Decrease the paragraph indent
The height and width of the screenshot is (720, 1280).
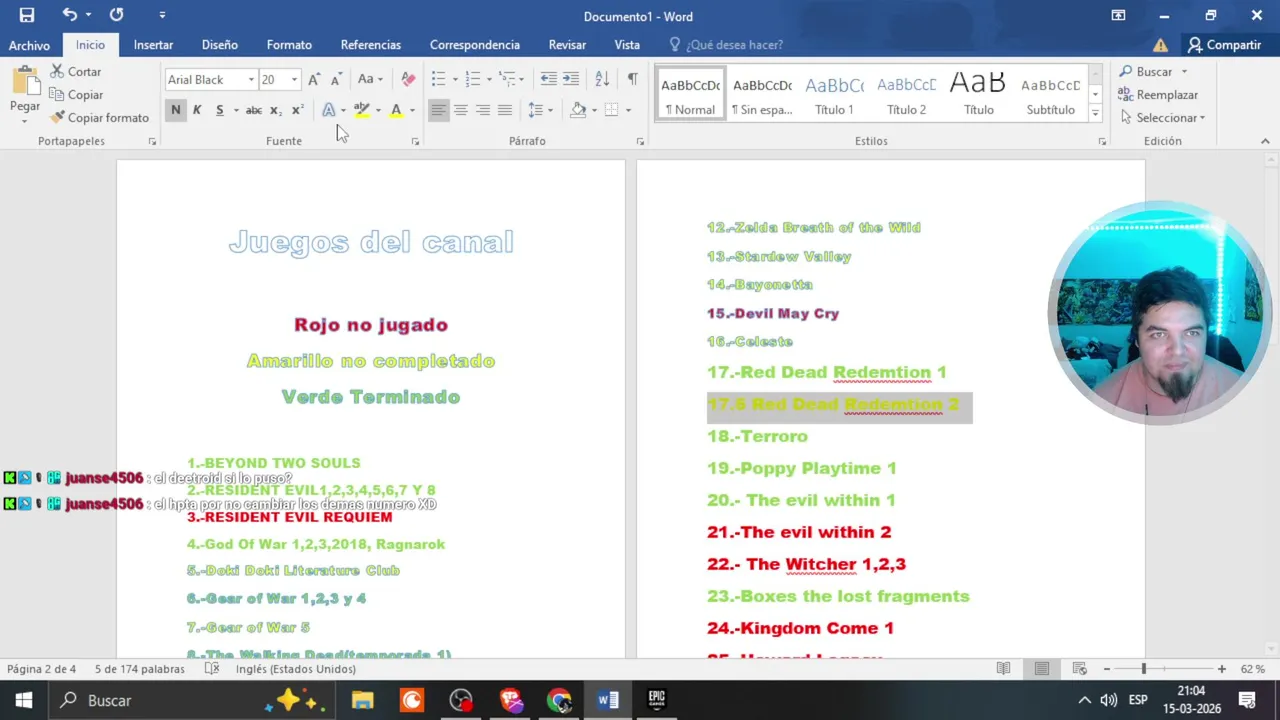click(x=548, y=79)
